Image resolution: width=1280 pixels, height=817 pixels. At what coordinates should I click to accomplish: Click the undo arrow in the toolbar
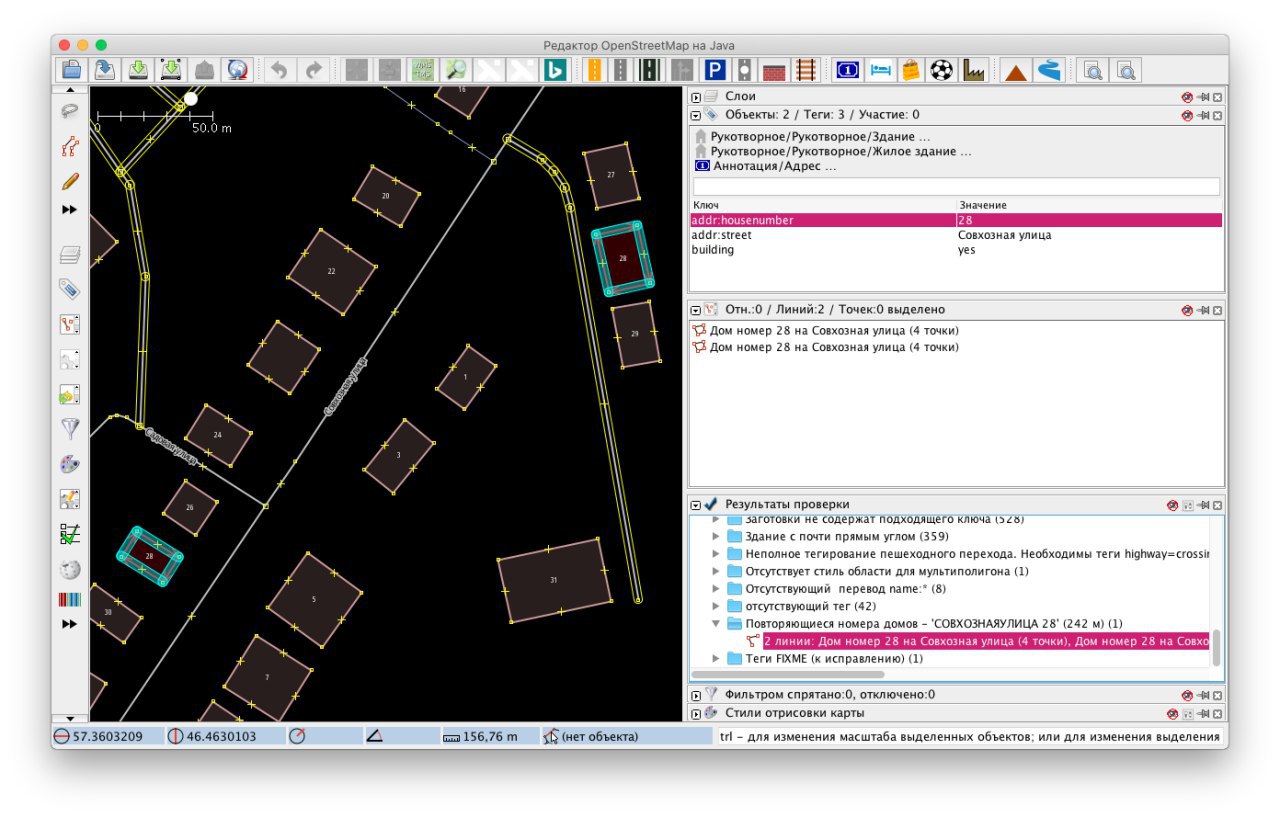(281, 70)
